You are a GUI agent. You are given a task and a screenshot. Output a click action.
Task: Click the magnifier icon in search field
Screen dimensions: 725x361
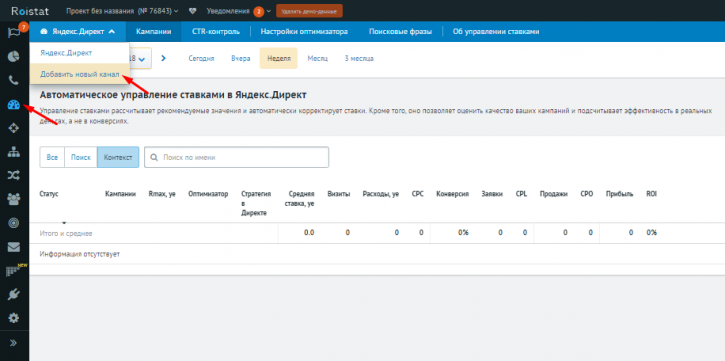pos(154,157)
